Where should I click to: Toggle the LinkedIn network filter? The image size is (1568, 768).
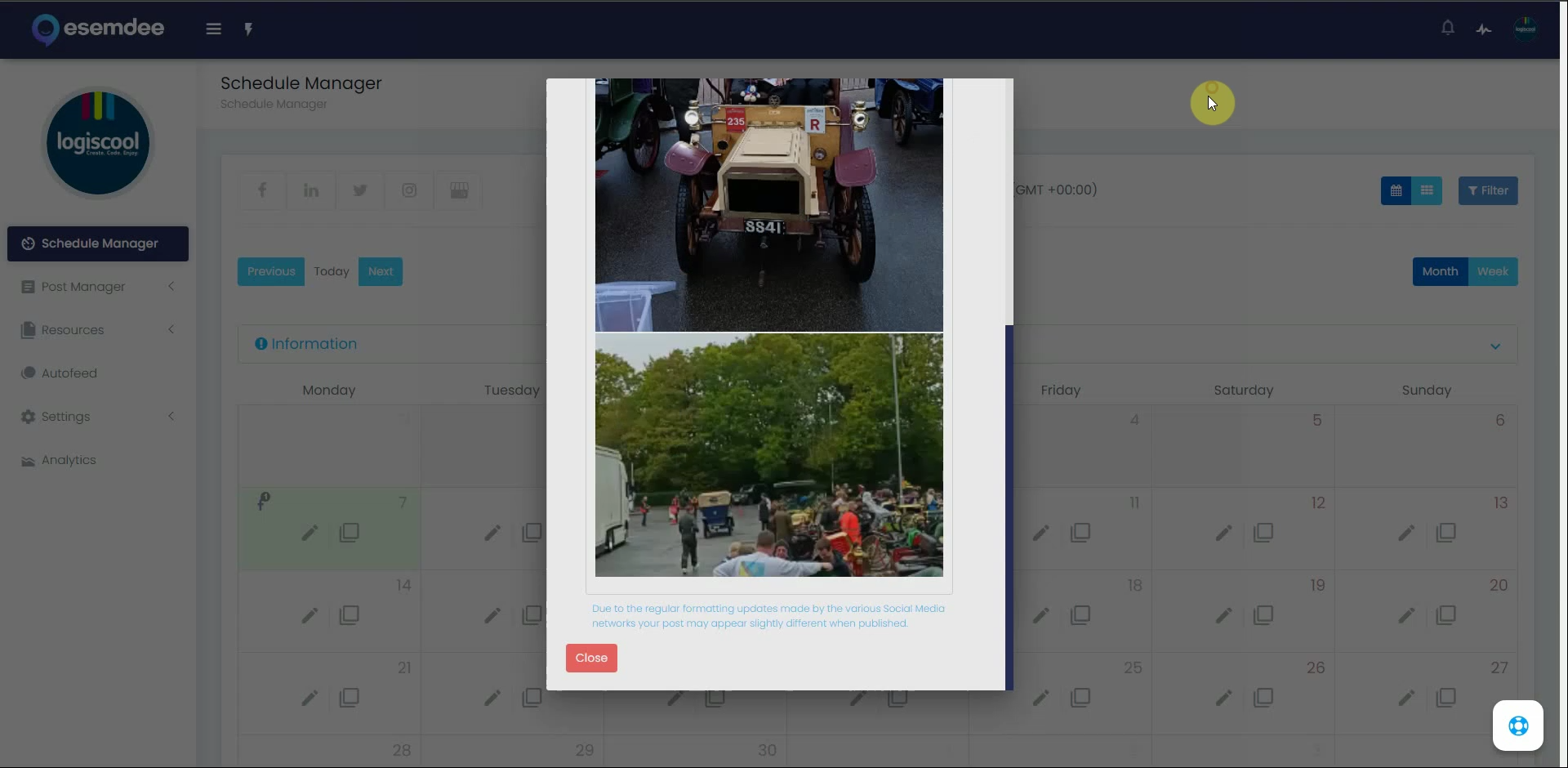click(x=311, y=190)
